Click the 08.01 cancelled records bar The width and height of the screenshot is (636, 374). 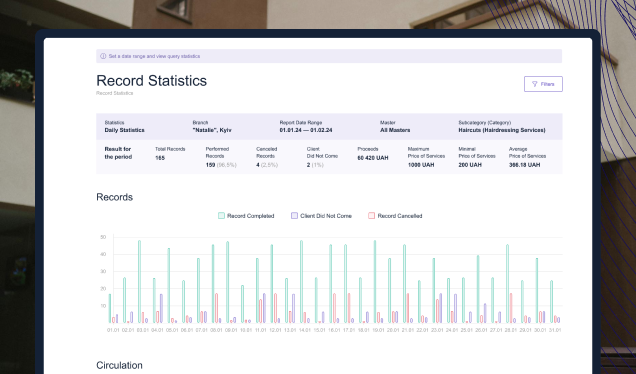coord(217,308)
